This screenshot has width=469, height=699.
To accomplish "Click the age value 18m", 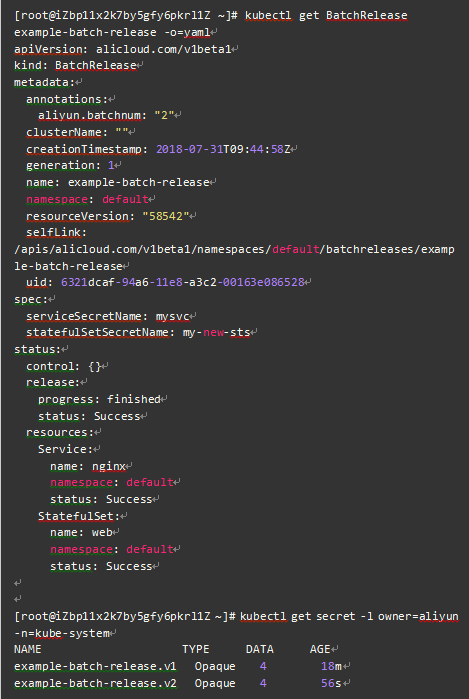I will (331, 666).
